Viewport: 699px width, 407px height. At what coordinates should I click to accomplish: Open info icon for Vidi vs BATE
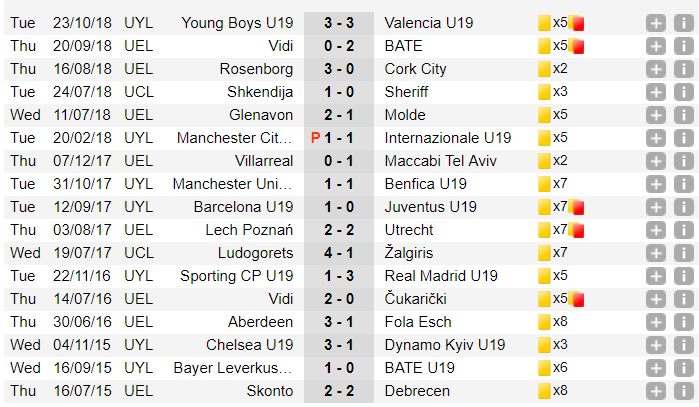coord(682,45)
